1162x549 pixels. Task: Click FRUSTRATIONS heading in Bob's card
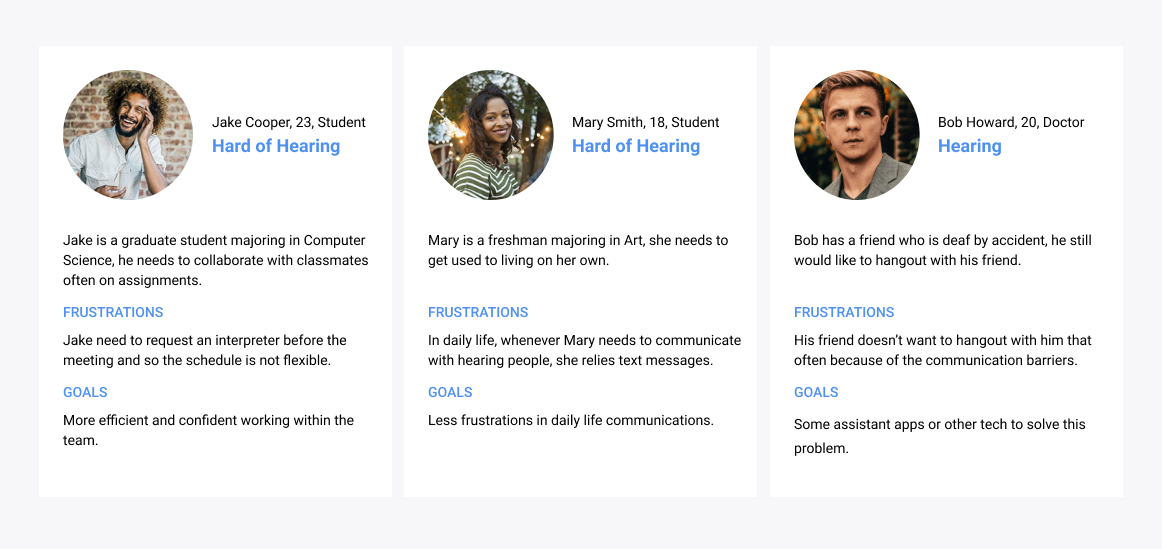click(844, 312)
